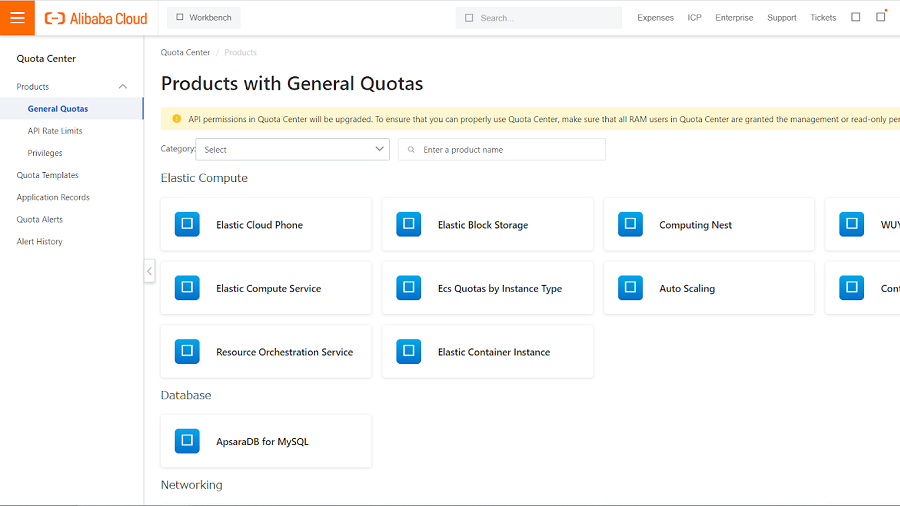This screenshot has width=900, height=506.
Task: Click the Quota Center breadcrumb link
Action: 185,52
